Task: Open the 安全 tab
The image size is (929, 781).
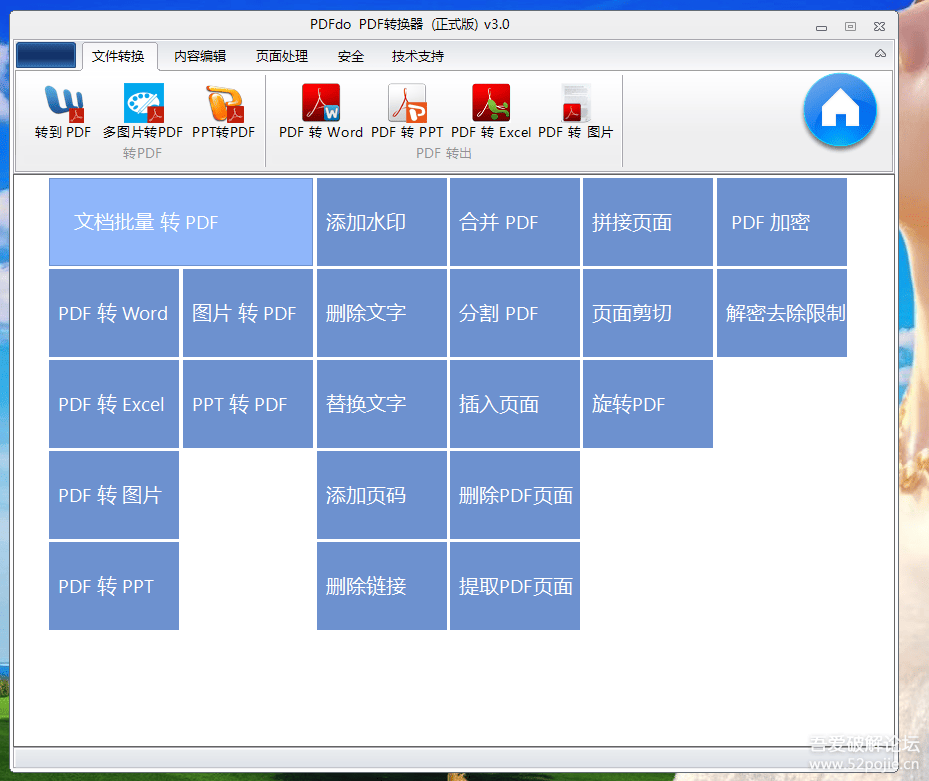Action: (351, 56)
